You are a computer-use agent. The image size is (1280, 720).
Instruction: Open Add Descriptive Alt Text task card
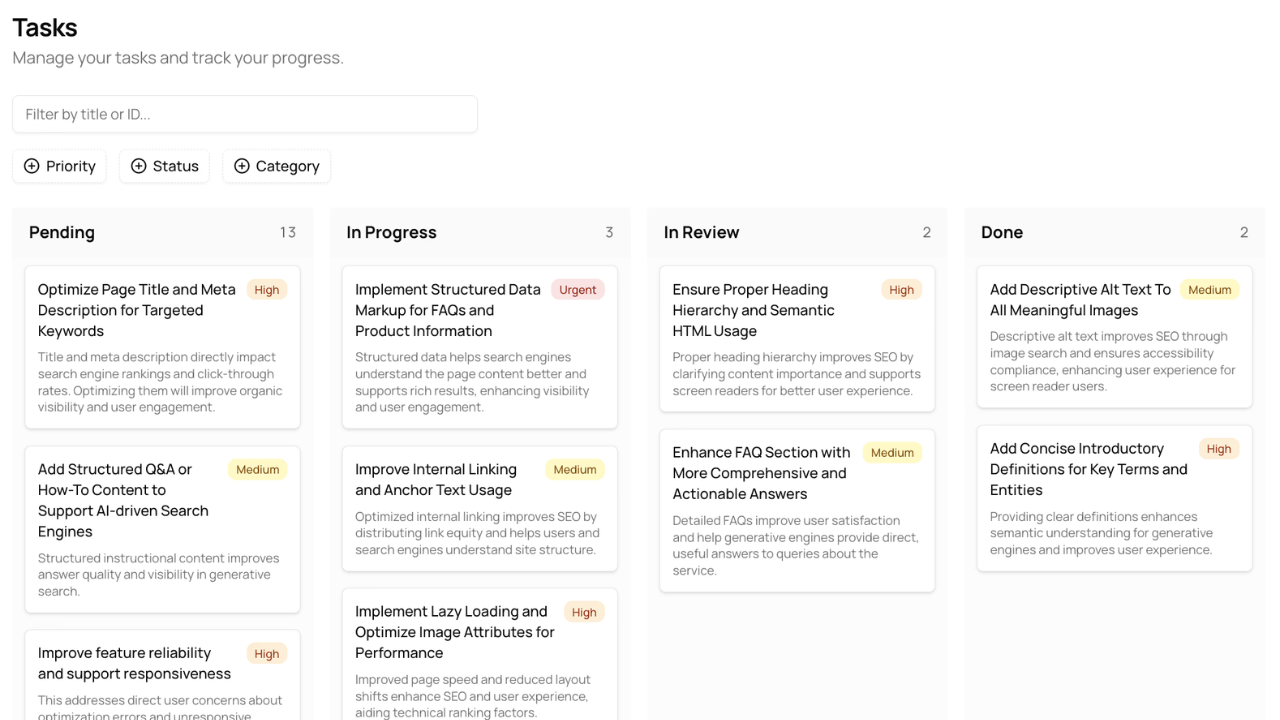point(1080,300)
